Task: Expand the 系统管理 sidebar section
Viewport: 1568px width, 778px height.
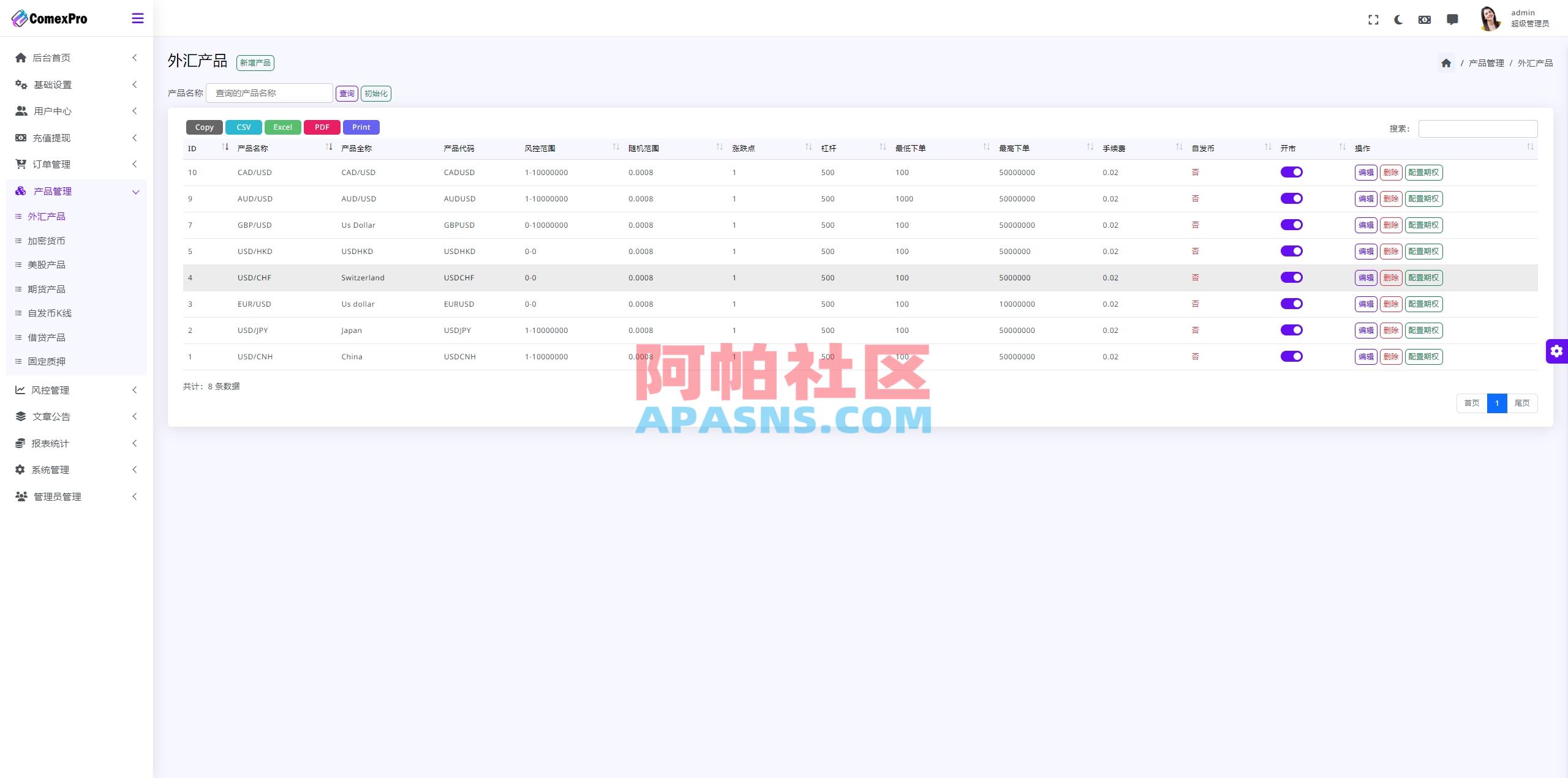Action: pyautogui.click(x=135, y=469)
